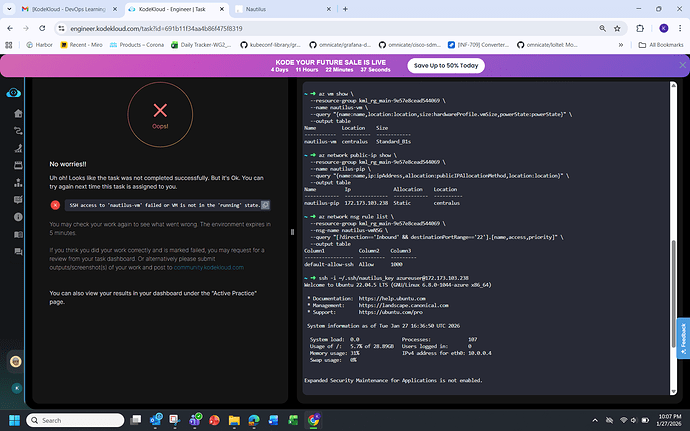
Task: Click the terminal scrollbar down arrow
Action: [x=673, y=391]
